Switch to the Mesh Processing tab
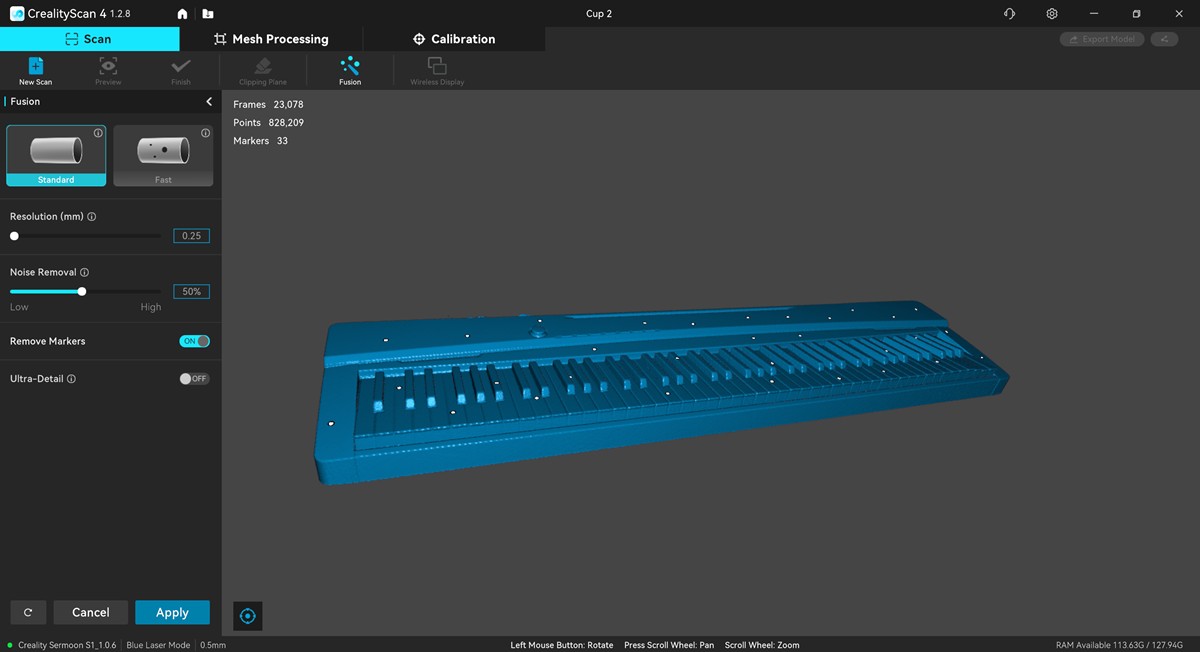 (271, 39)
